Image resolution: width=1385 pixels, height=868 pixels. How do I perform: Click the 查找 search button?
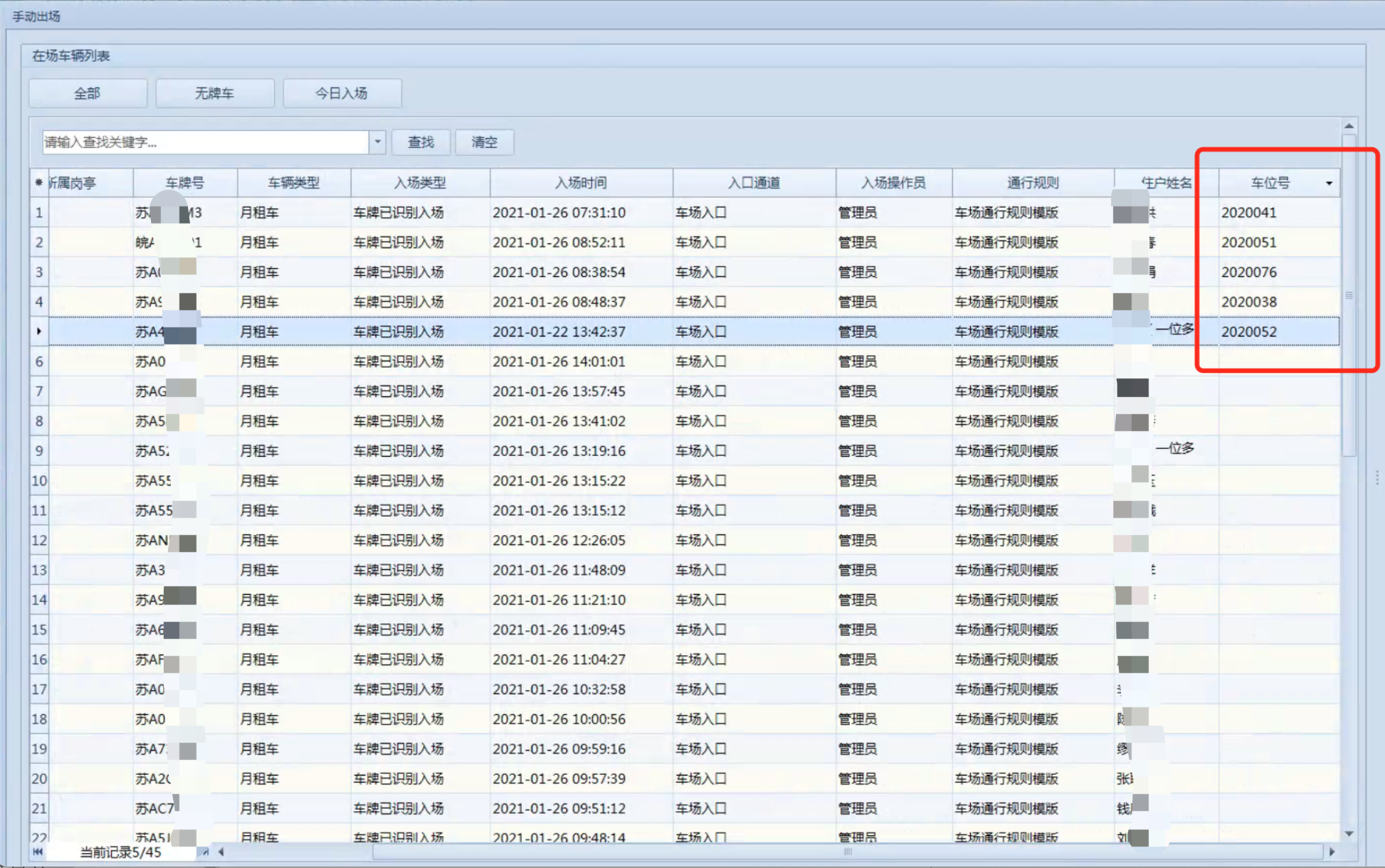421,142
